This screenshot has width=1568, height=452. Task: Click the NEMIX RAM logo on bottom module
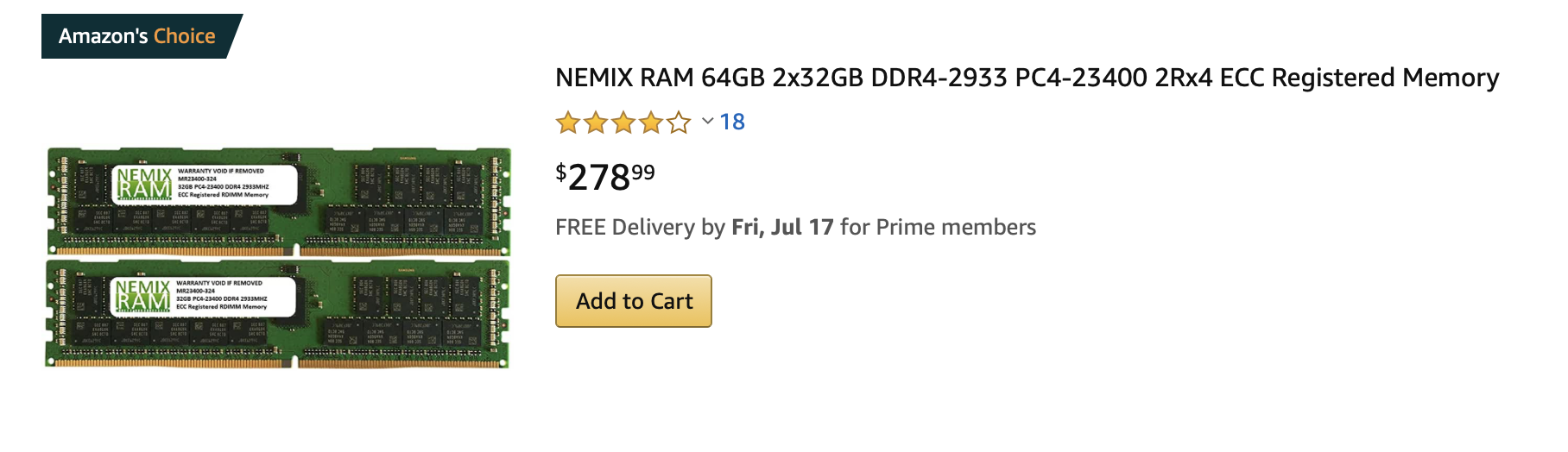[x=142, y=296]
